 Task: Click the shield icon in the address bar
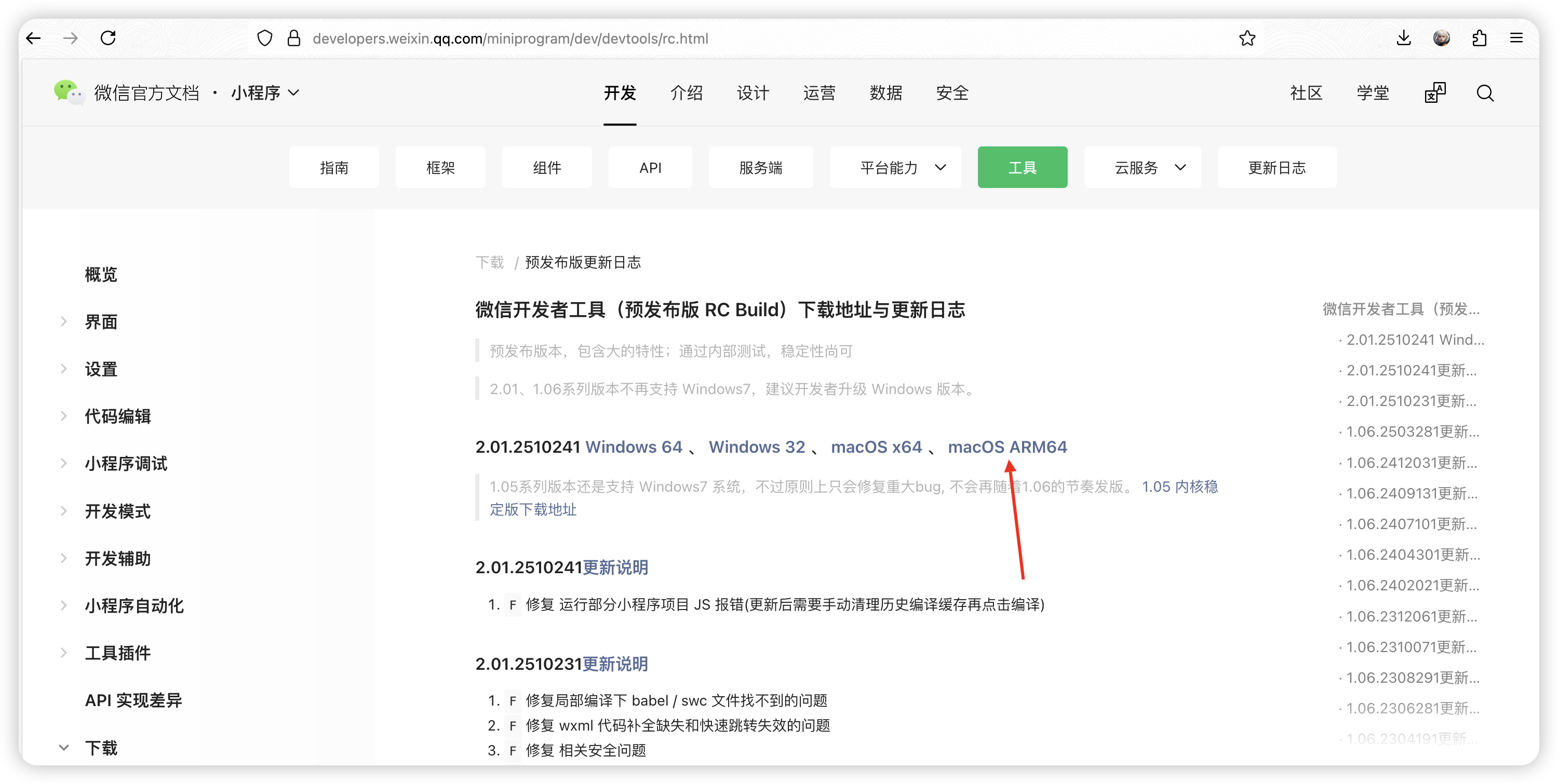click(265, 37)
